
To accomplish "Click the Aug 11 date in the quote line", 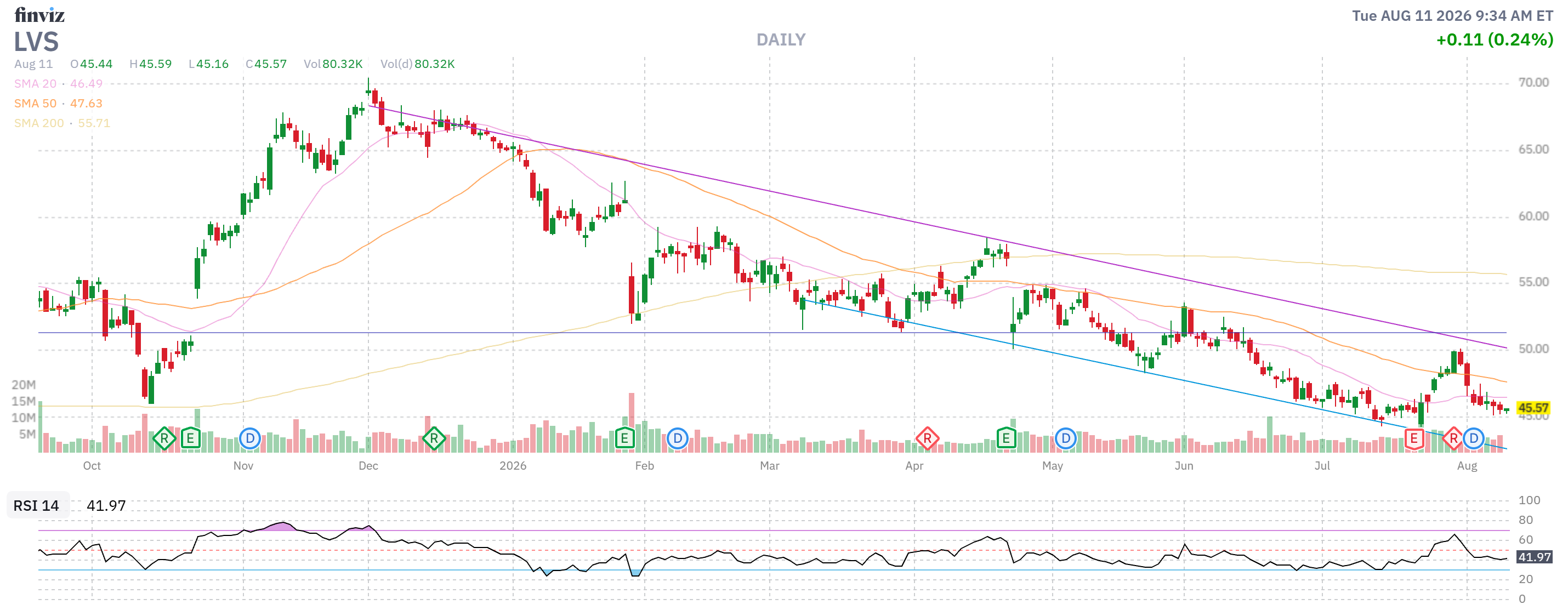I will (x=33, y=64).
